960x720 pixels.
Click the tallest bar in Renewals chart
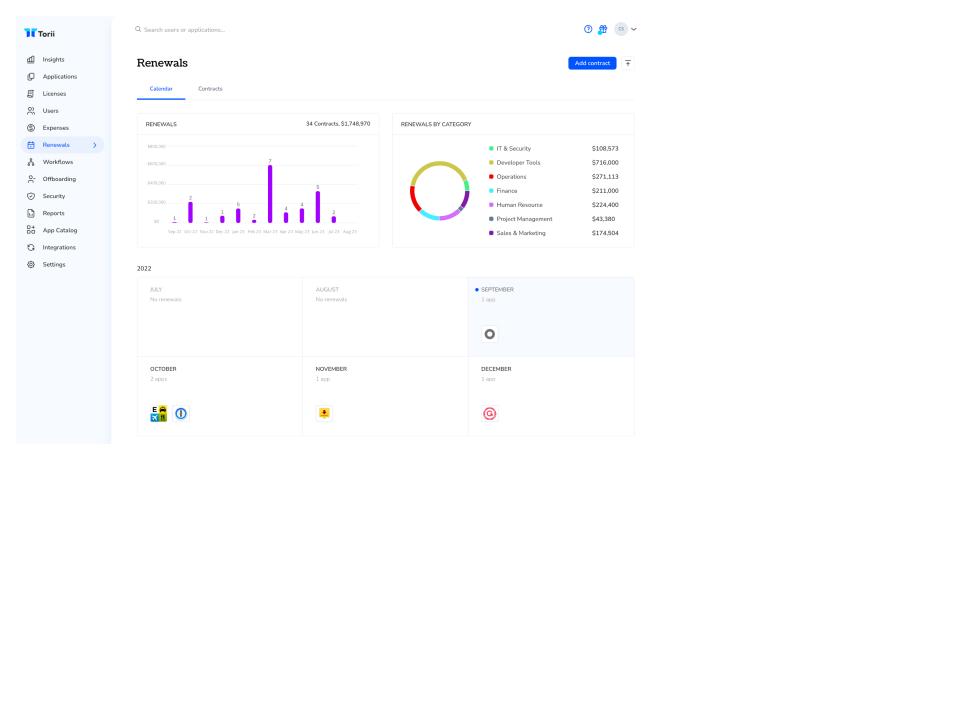270,194
